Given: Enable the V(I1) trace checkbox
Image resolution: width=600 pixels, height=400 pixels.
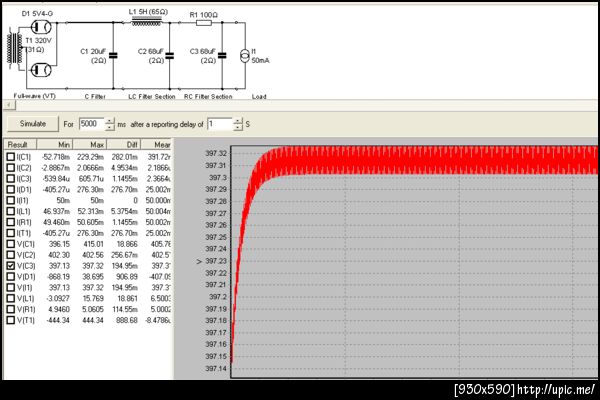Looking at the screenshot, I should 11,287.
